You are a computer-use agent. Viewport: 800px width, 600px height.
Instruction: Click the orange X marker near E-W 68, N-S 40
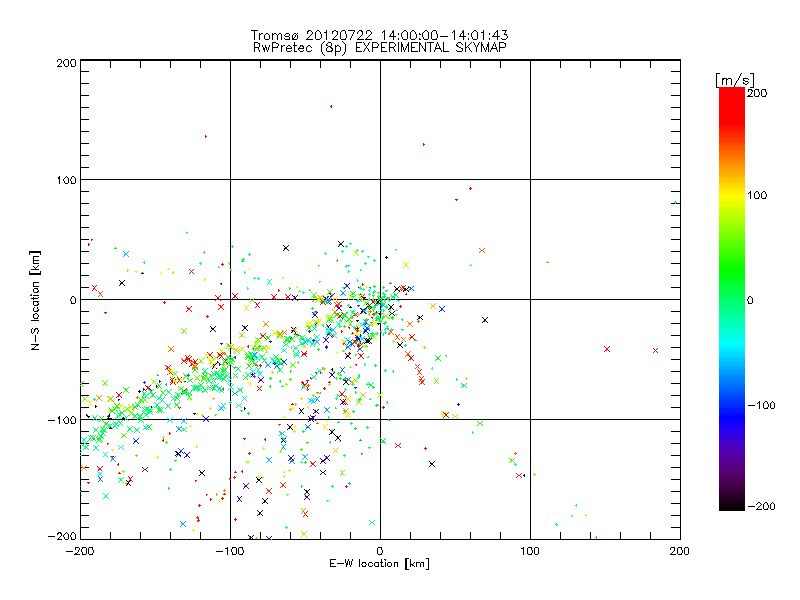(x=482, y=251)
